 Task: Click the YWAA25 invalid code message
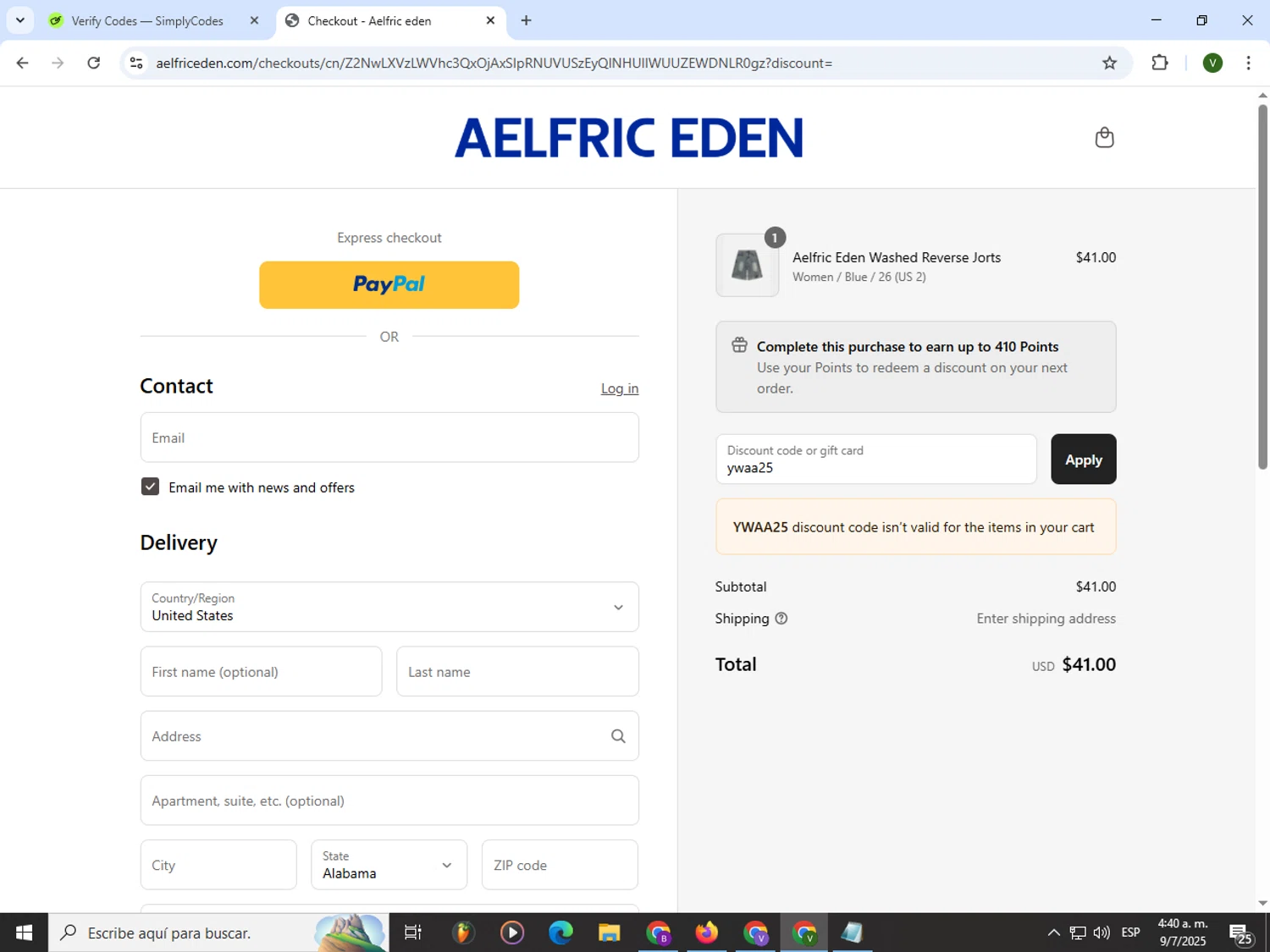(915, 527)
